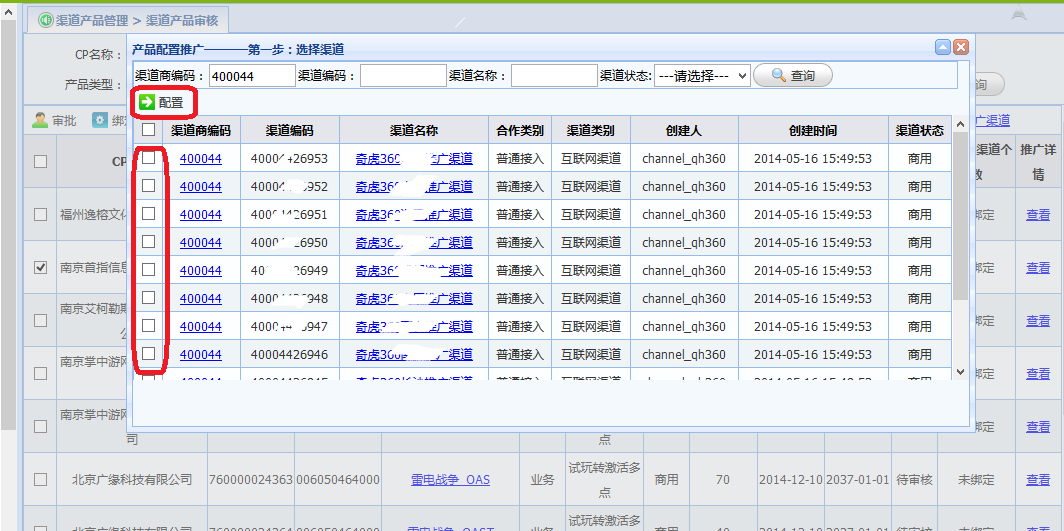This screenshot has height=531, width=1064.
Task: Open 400044 link in the 26953 row
Action: (x=200, y=159)
